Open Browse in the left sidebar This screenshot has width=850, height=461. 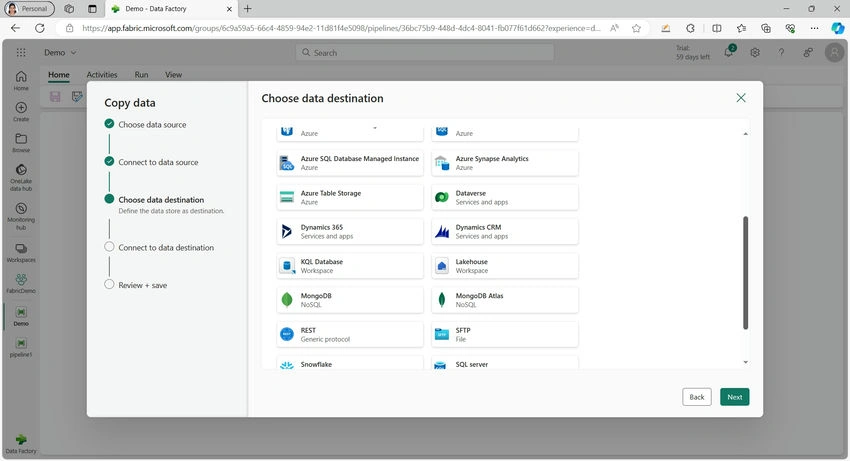[x=21, y=143]
